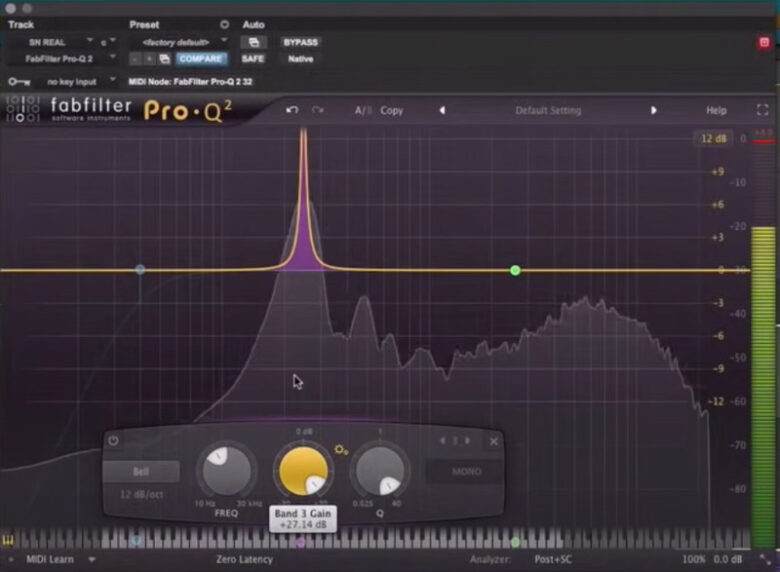Viewport: 780px width, 572px height.
Task: Select previous setting with minus button
Action: 135,59
